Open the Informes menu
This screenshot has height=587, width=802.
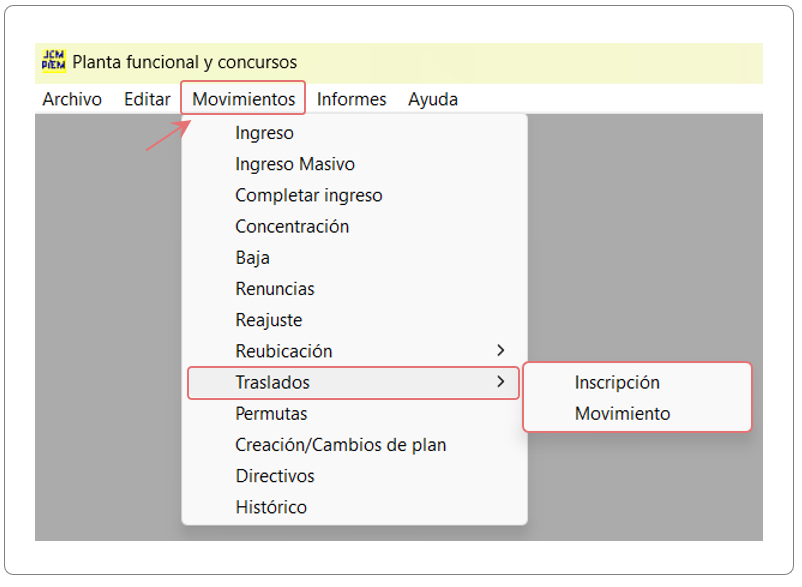pos(352,99)
